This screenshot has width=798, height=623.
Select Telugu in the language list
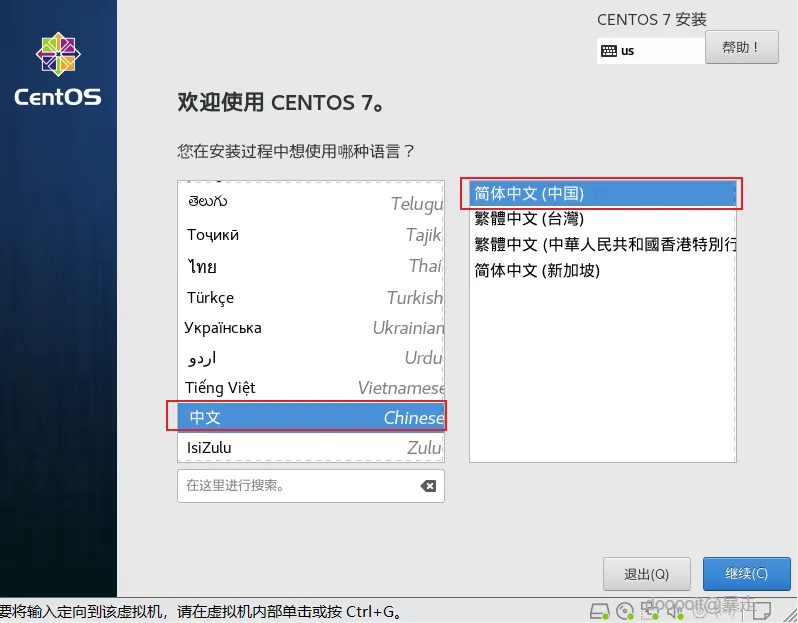pyautogui.click(x=311, y=203)
